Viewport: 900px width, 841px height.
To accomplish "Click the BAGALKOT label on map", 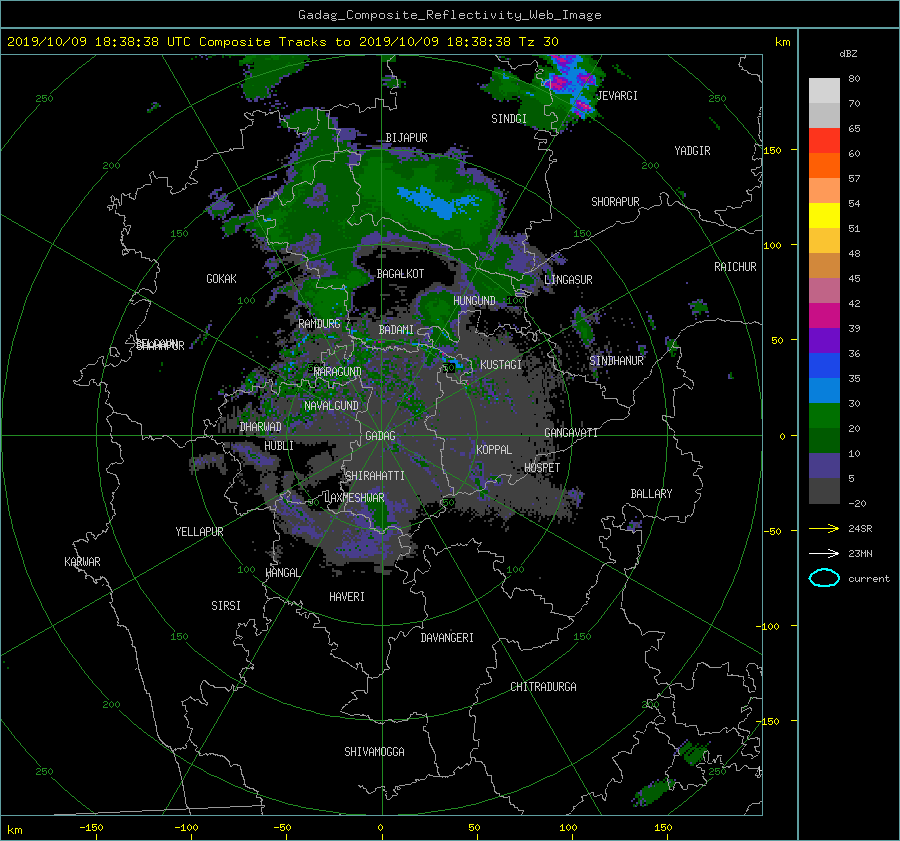I will [400, 274].
